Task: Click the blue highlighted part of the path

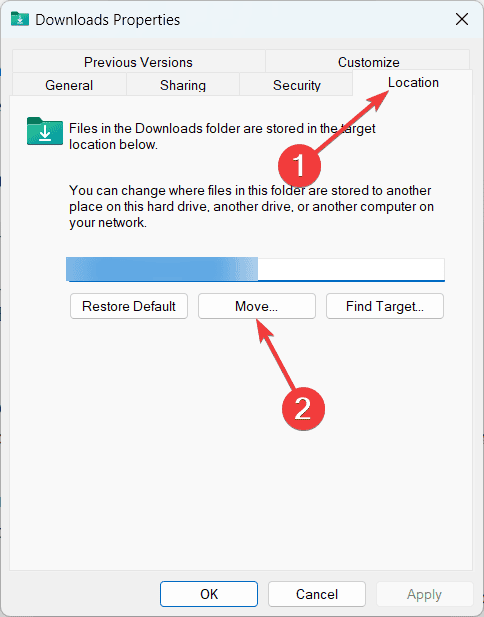Action: tap(162, 269)
